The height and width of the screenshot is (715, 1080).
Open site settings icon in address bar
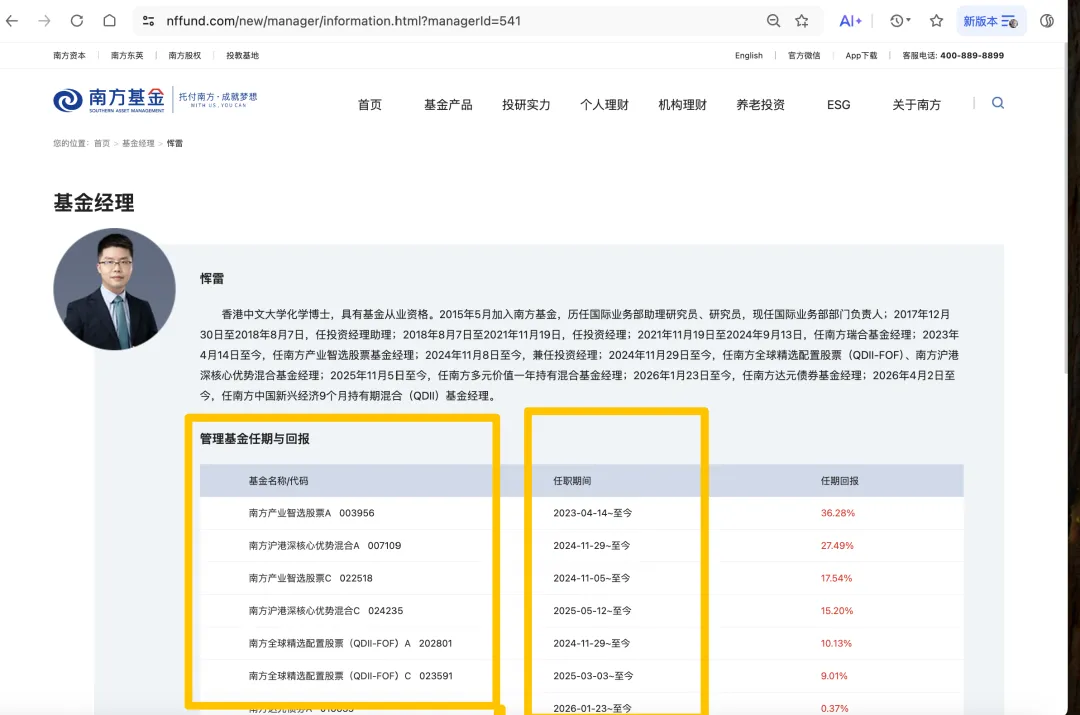148,21
